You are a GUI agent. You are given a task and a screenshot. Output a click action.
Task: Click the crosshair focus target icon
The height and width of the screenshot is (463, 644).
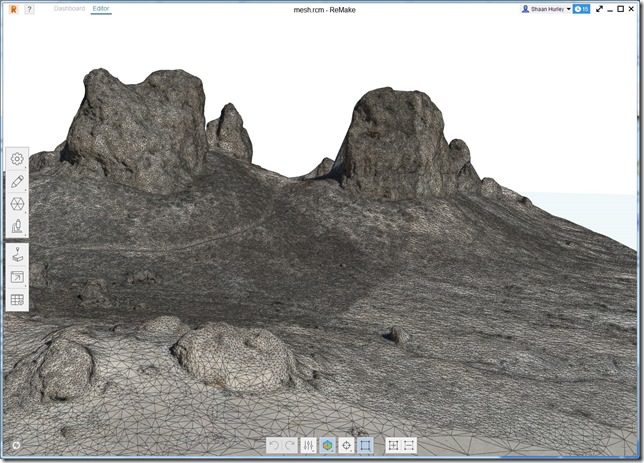pyautogui.click(x=346, y=445)
